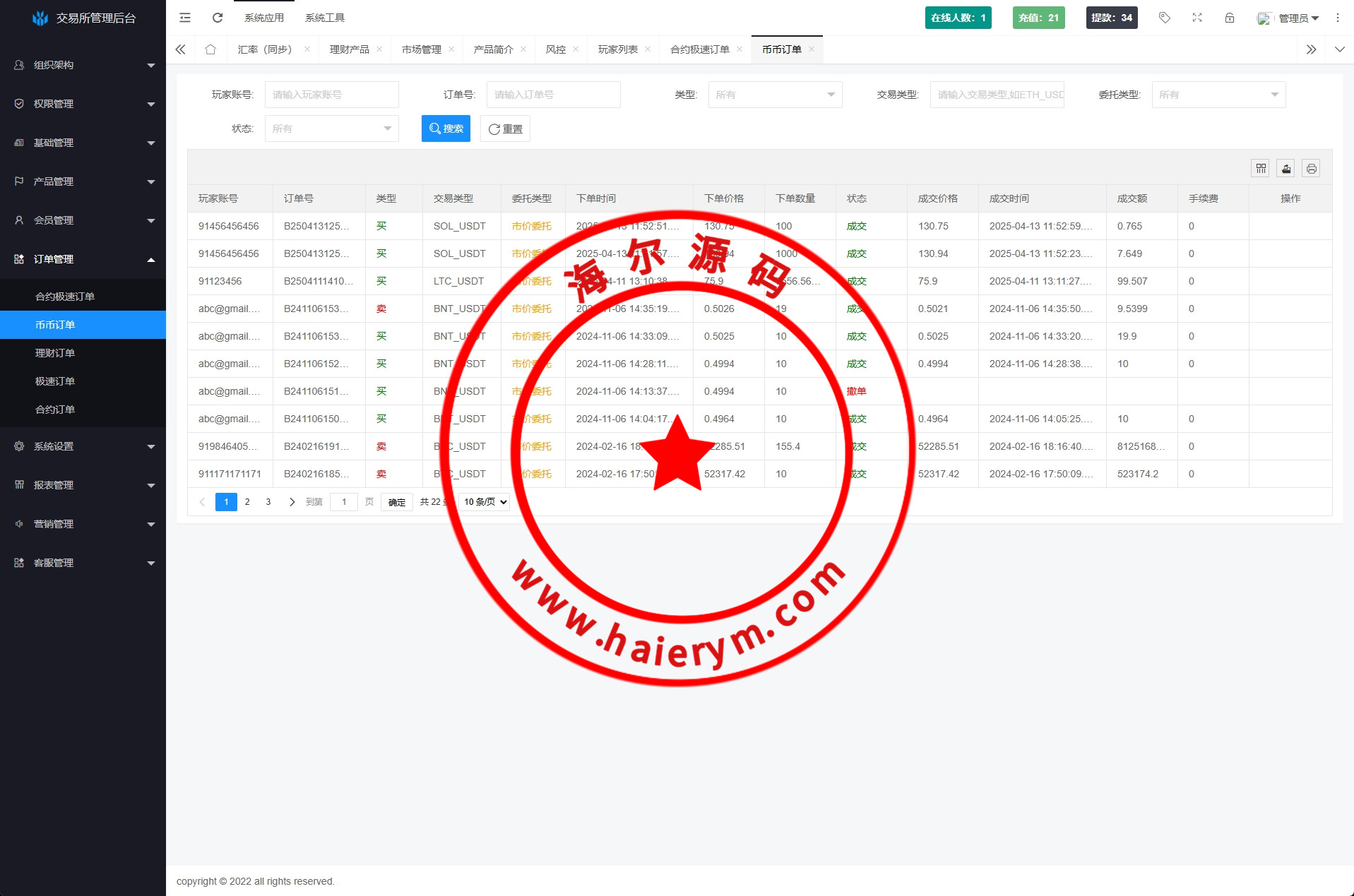Screen dimensions: 1354x896
Task: Click the sidebar collapse menu icon
Action: 185,18
